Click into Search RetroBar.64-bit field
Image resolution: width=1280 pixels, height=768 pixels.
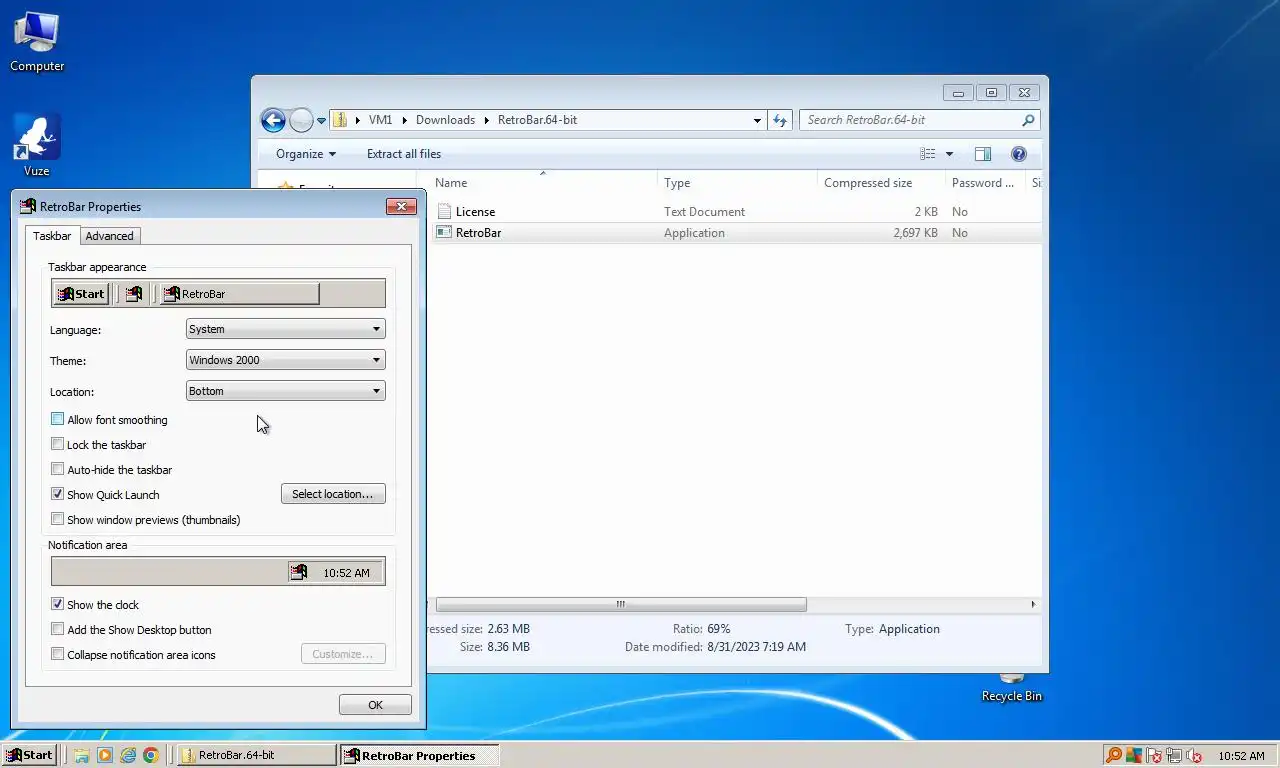pyautogui.click(x=911, y=120)
